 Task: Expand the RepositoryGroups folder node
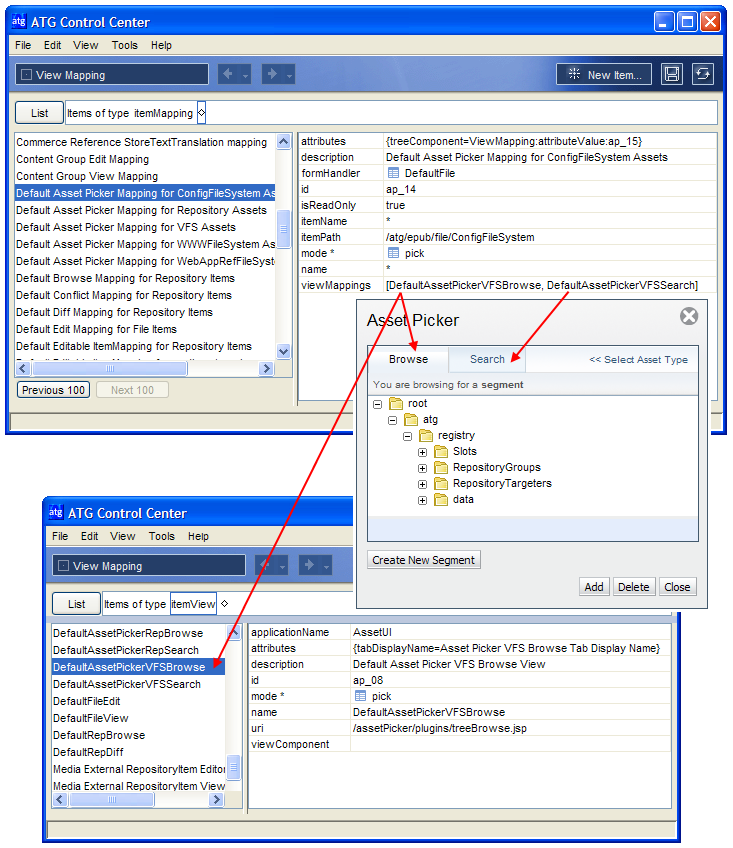coord(422,468)
